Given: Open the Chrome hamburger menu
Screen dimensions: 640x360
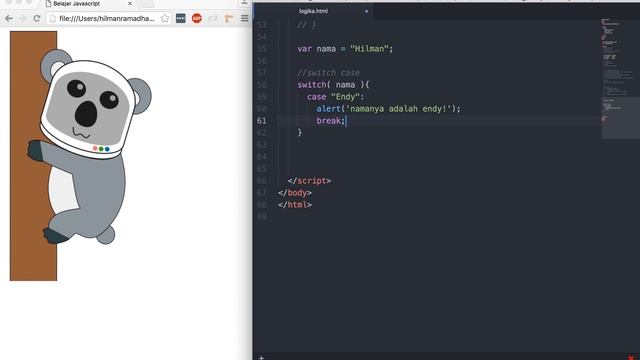Looking at the screenshot, I should point(244,18).
